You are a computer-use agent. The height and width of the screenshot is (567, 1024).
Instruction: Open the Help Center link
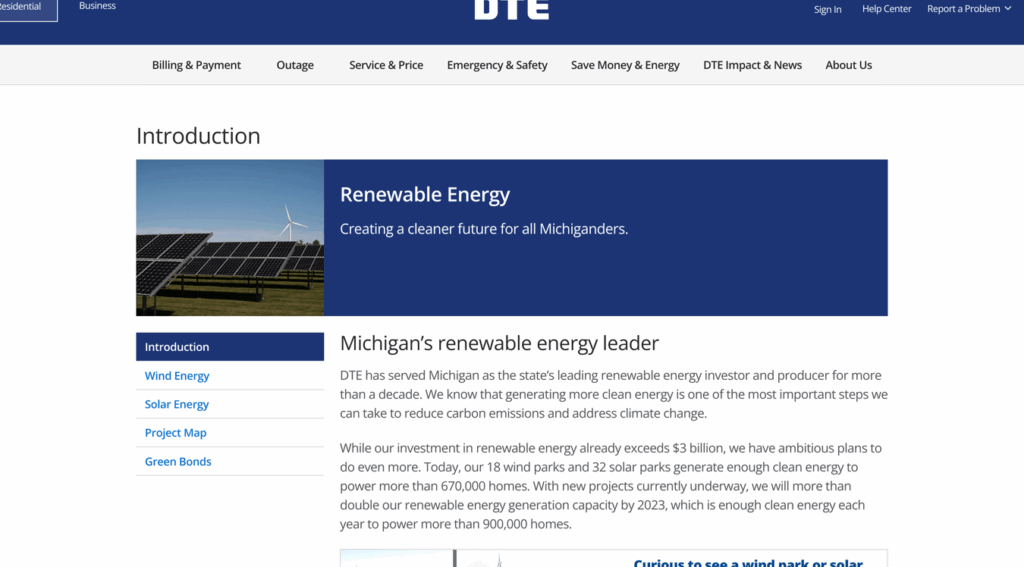click(x=887, y=9)
